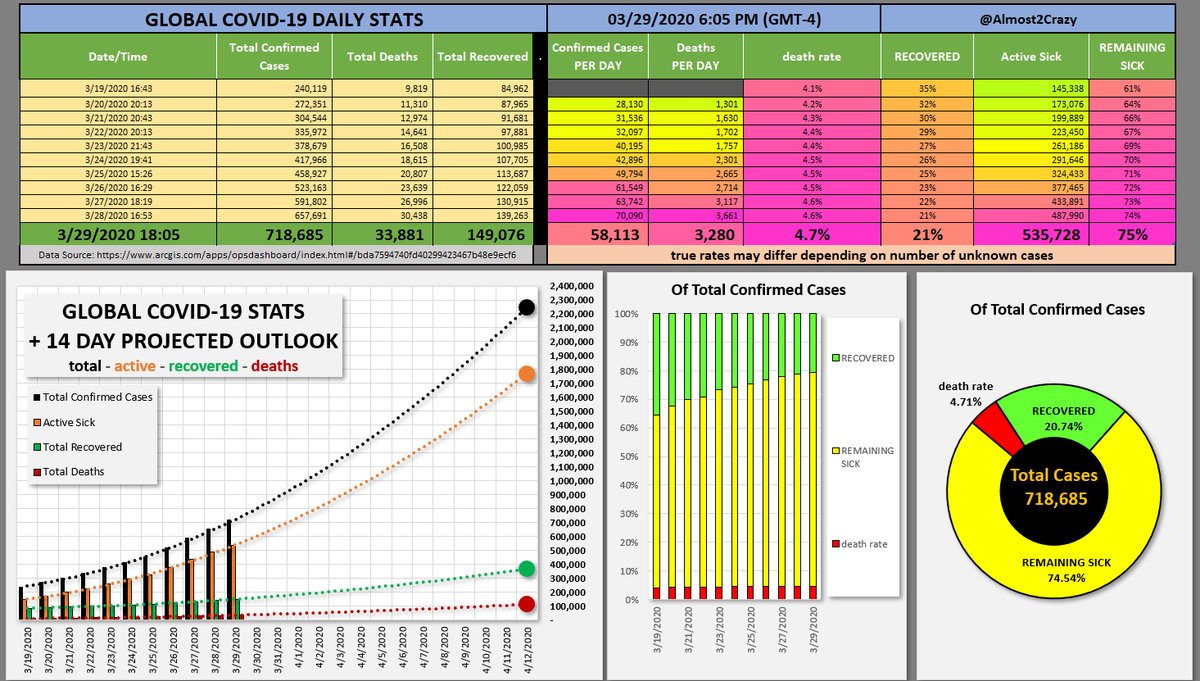Click the 4/12/2020 axis date label
The image size is (1200, 681).
528,647
